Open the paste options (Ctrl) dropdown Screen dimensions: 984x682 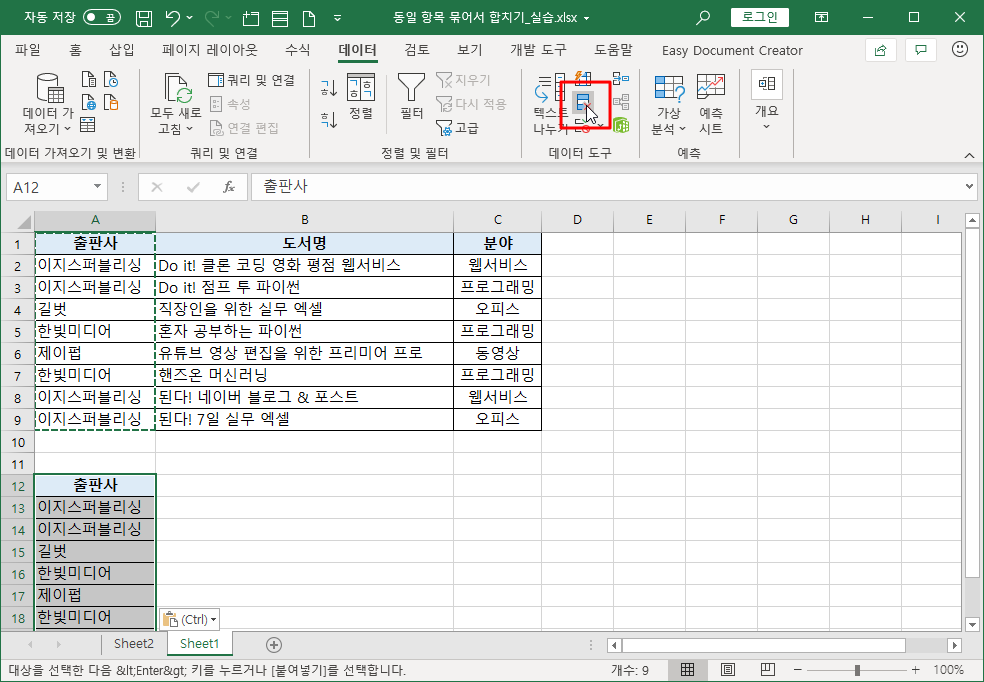coord(190,619)
